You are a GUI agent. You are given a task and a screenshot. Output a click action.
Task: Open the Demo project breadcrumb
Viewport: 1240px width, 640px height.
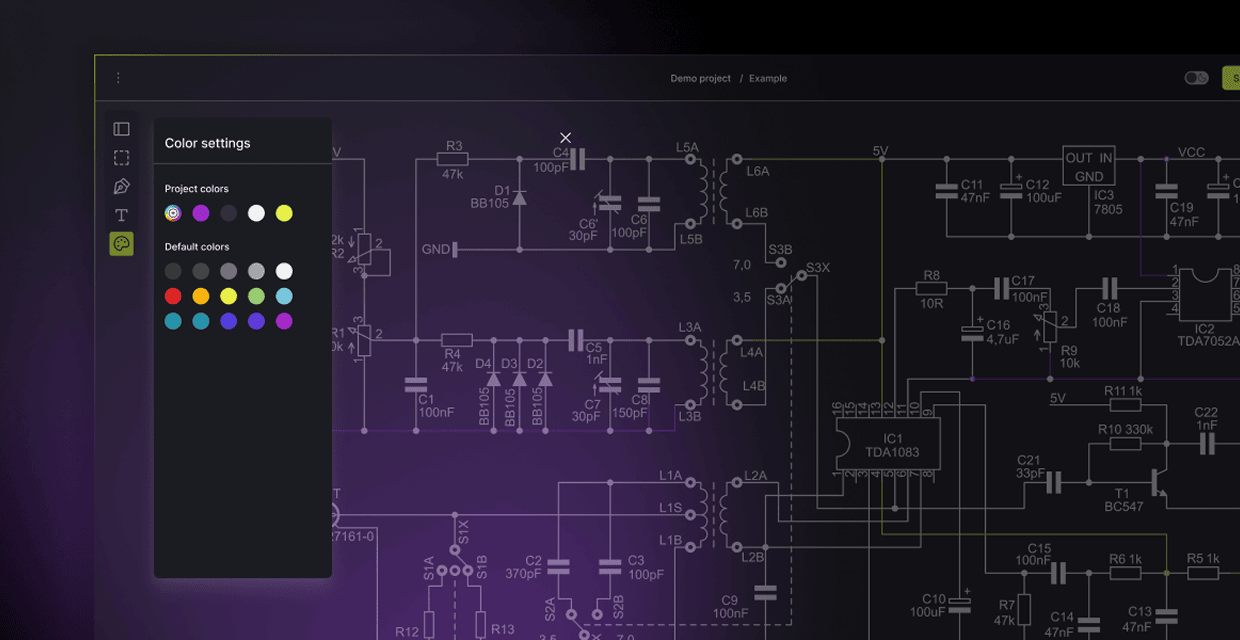[x=701, y=78]
